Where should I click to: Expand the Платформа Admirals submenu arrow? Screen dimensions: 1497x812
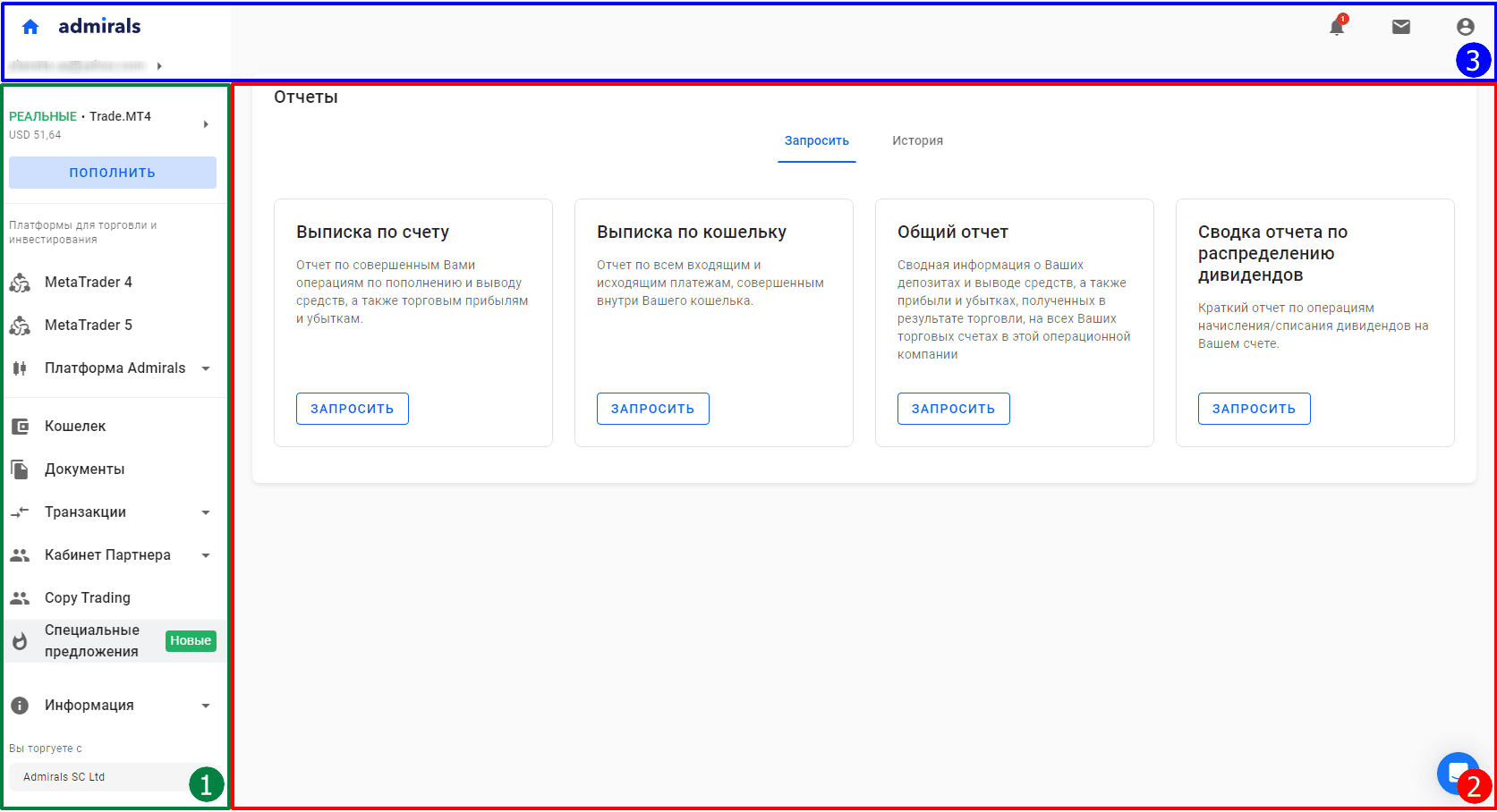tap(206, 368)
